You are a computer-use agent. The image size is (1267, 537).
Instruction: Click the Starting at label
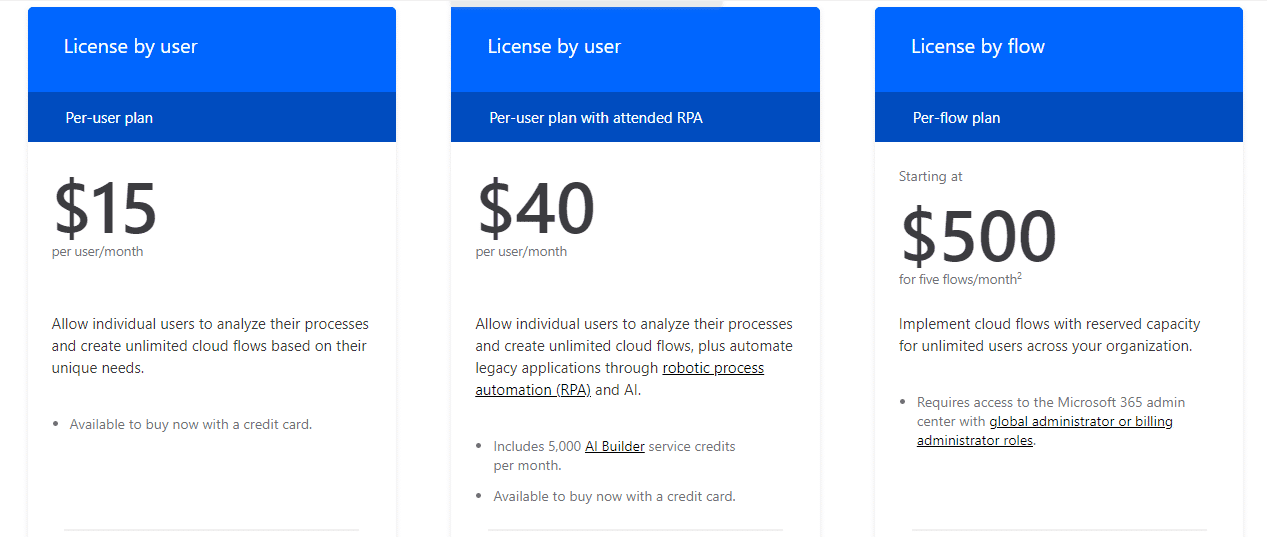pyautogui.click(x=930, y=176)
